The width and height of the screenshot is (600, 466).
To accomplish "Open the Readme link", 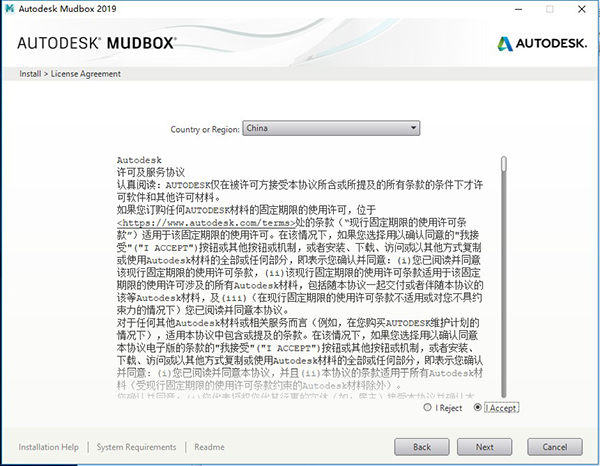I will tap(209, 447).
